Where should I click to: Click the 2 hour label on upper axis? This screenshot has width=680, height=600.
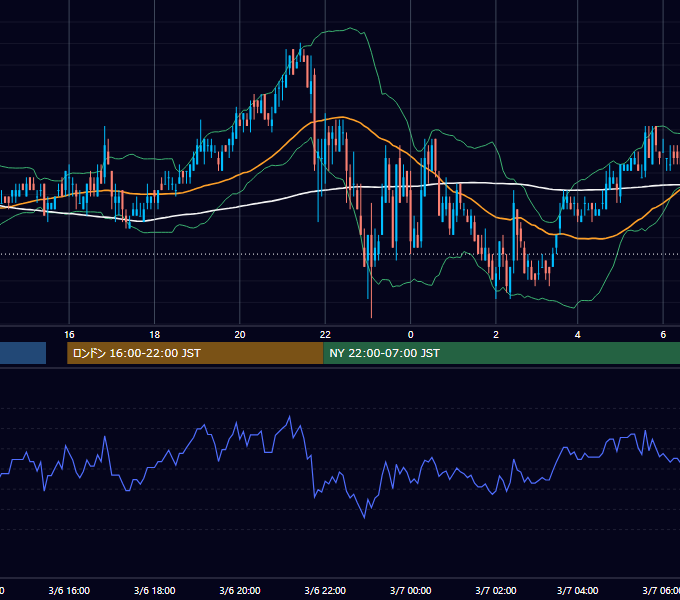pos(496,335)
